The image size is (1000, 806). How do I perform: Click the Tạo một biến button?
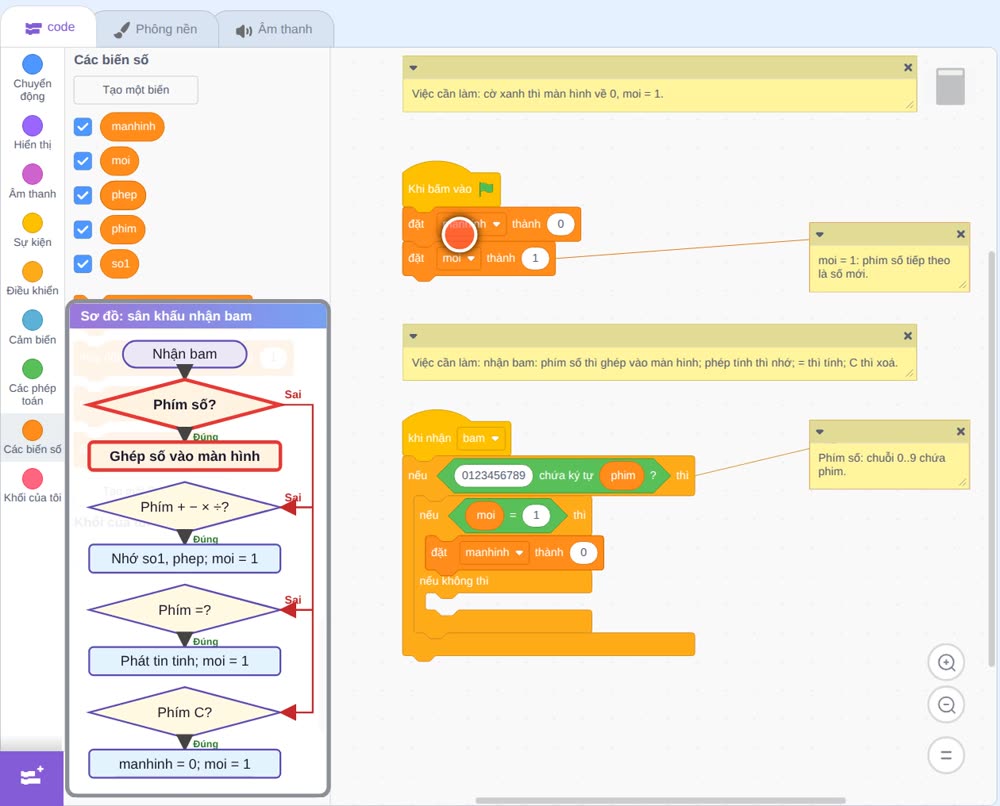tap(136, 90)
